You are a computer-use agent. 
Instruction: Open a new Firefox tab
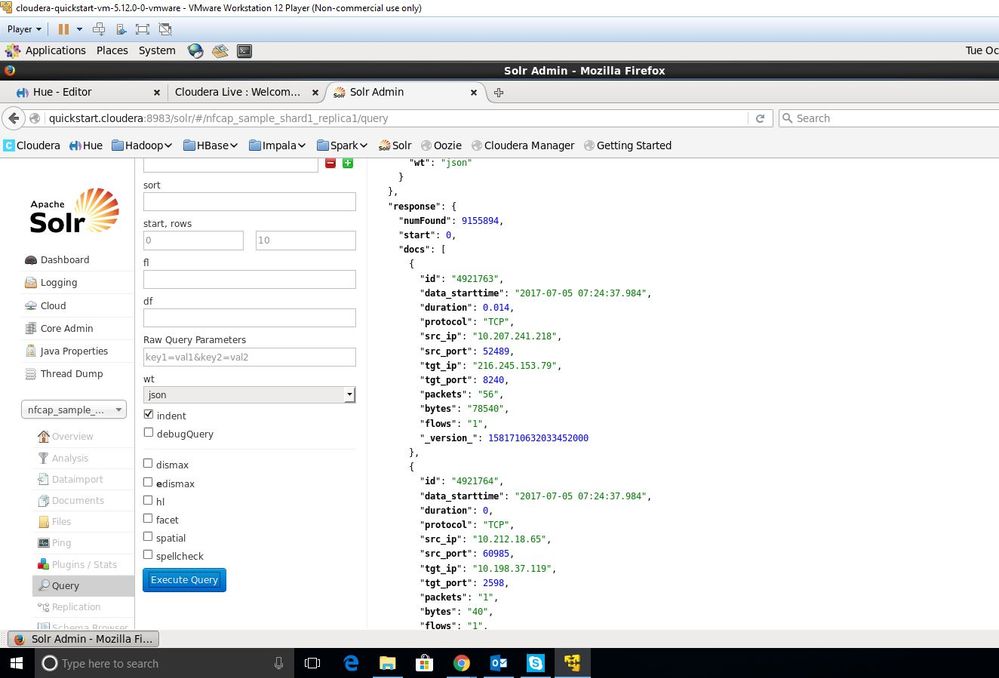[x=499, y=93]
